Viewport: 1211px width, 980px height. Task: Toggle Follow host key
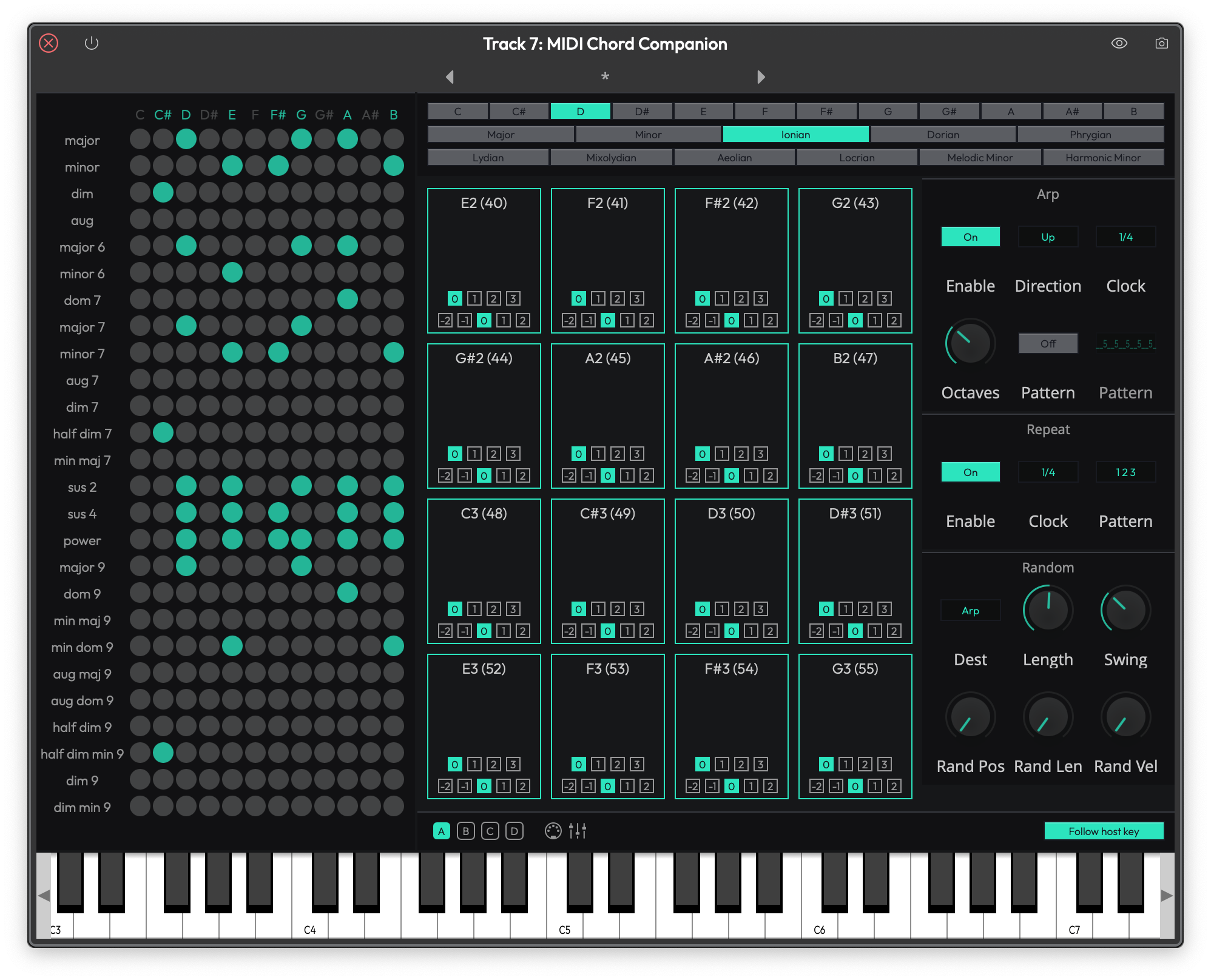click(1104, 831)
